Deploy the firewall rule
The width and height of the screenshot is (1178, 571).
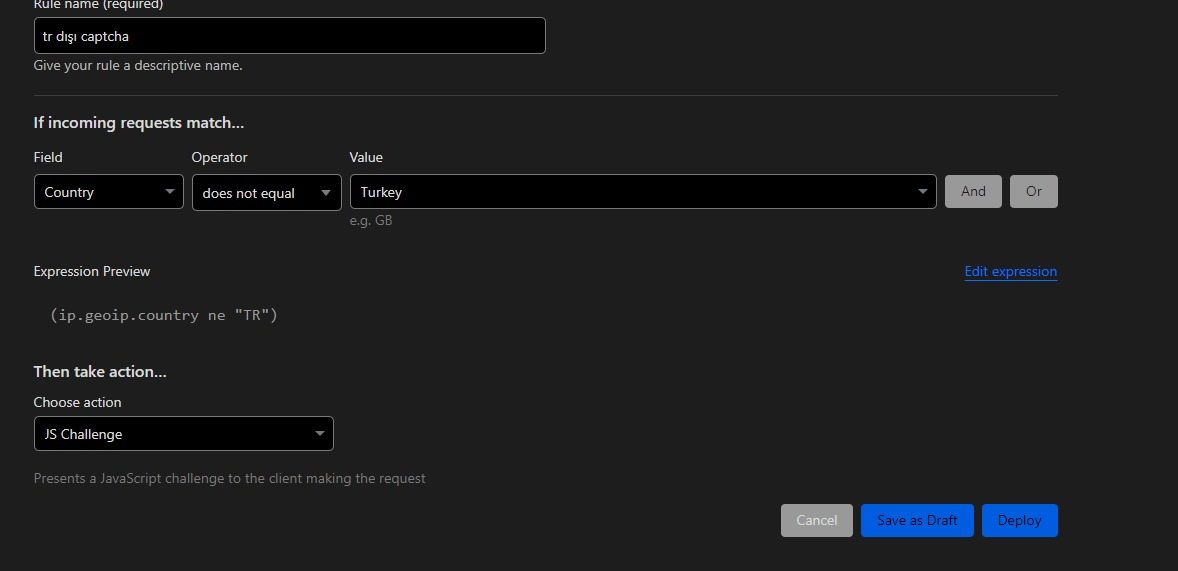pos(1019,520)
